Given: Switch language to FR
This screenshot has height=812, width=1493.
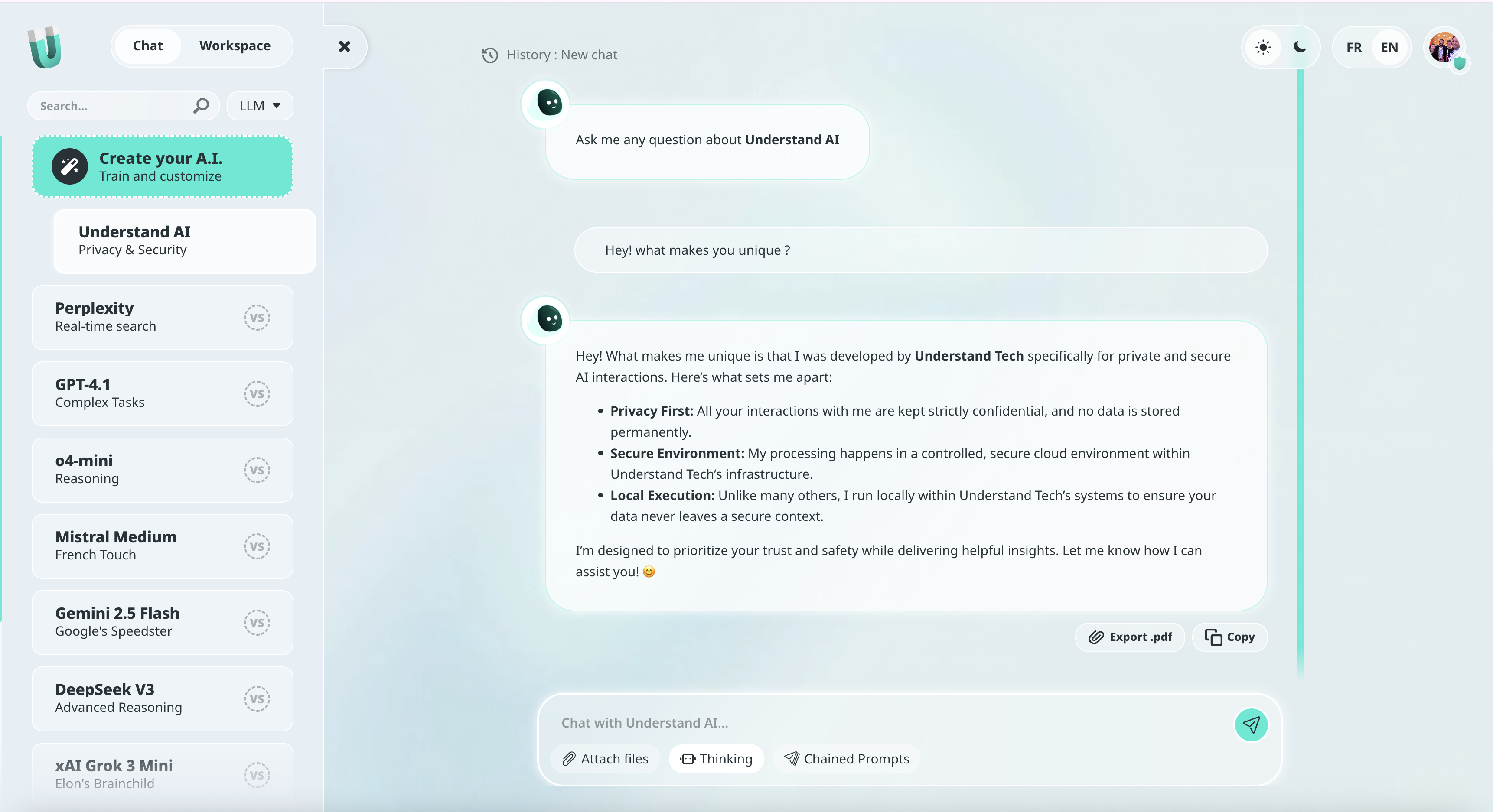Looking at the screenshot, I should (x=1354, y=48).
